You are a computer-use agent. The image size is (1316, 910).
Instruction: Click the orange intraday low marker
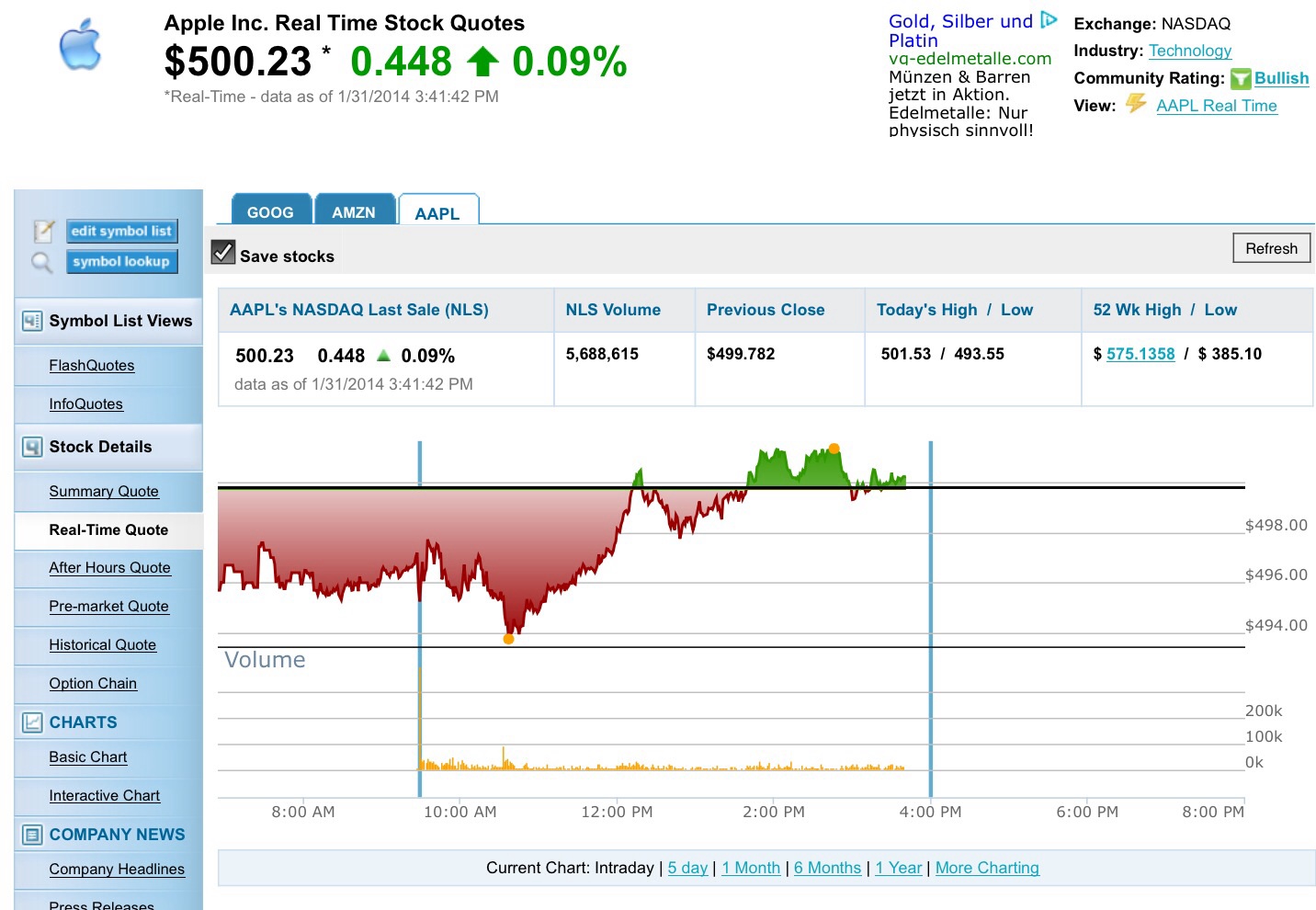(508, 639)
